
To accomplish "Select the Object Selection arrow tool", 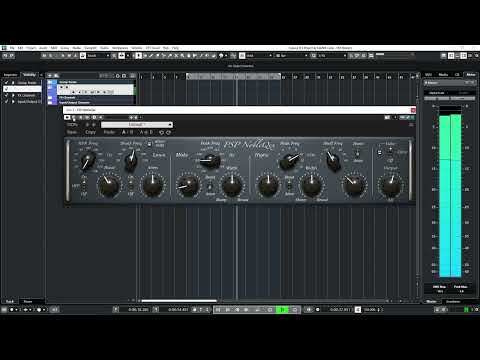I will [139, 56].
